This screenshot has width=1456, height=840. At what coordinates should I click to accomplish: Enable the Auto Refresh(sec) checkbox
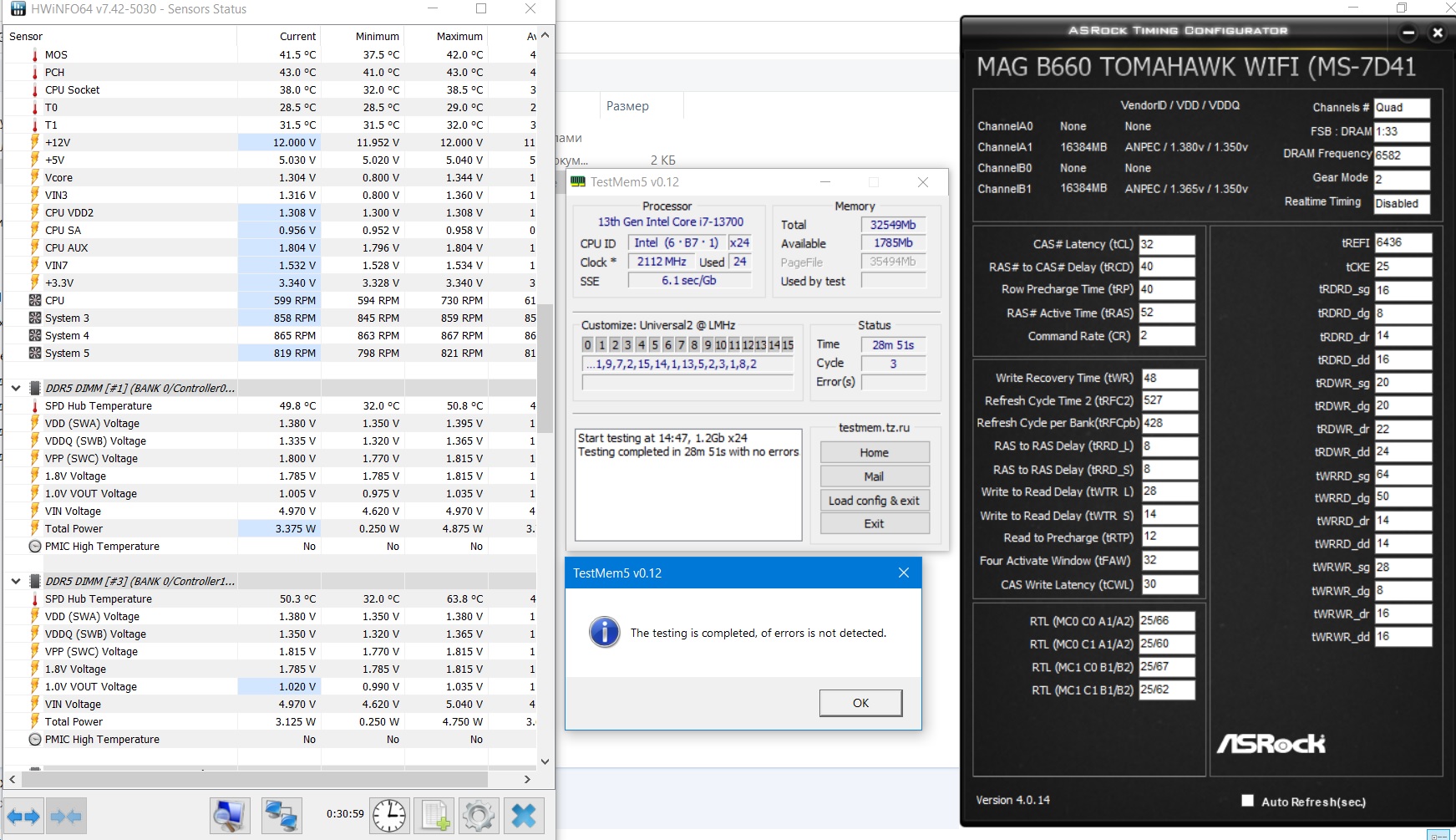point(1248,801)
